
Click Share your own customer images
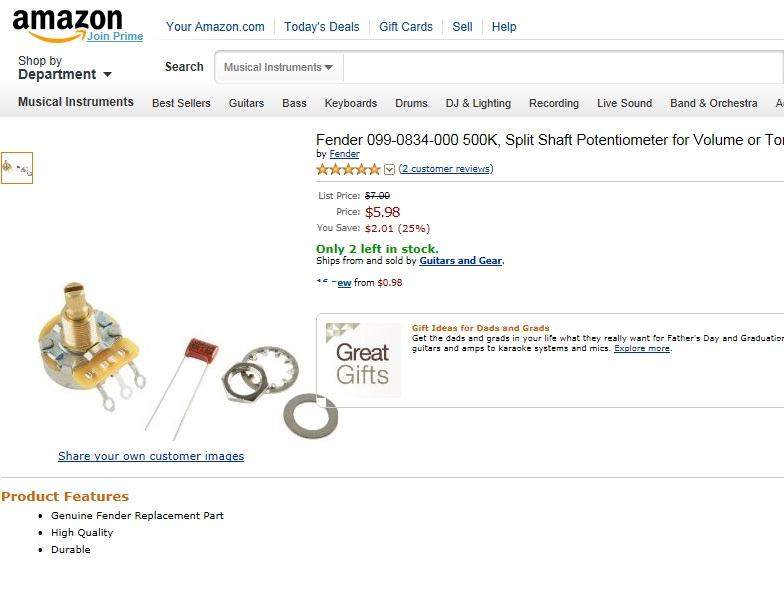pos(151,456)
